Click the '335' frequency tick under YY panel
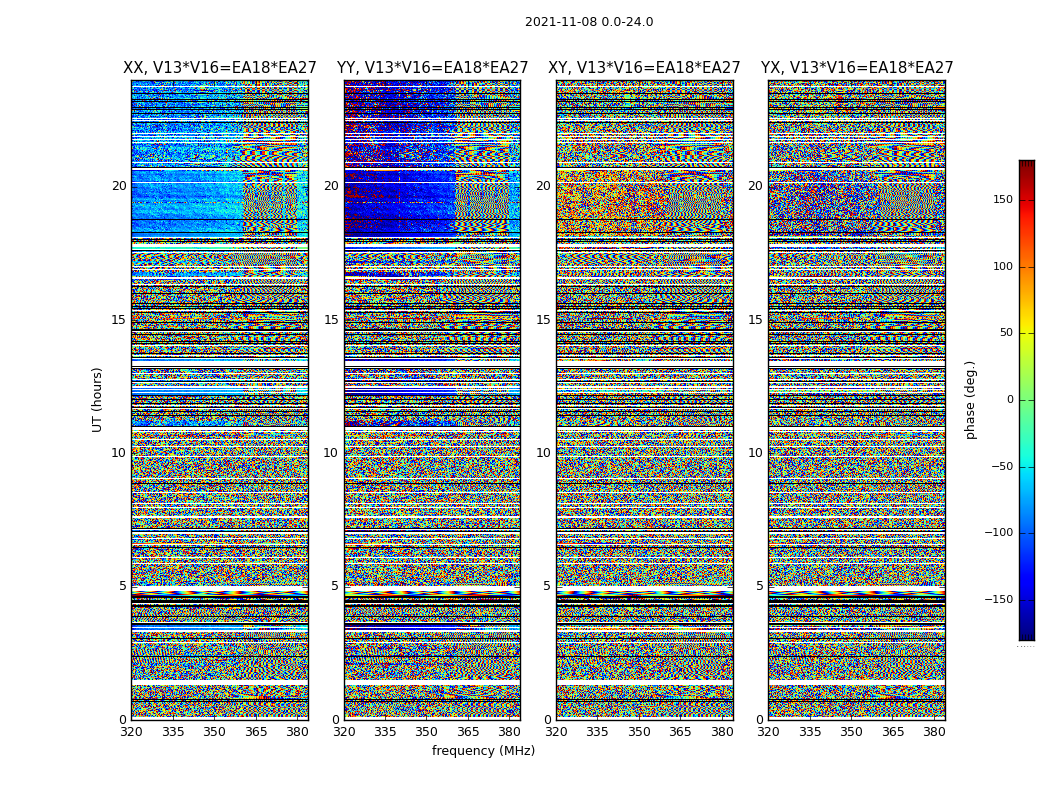The width and height of the screenshot is (1050, 800). 385,732
